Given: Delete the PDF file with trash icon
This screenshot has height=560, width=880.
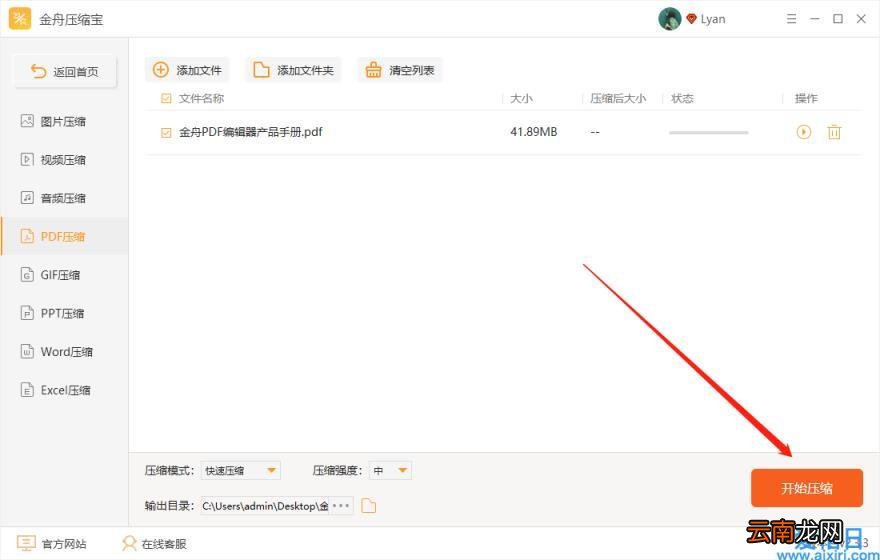Looking at the screenshot, I should pos(835,132).
